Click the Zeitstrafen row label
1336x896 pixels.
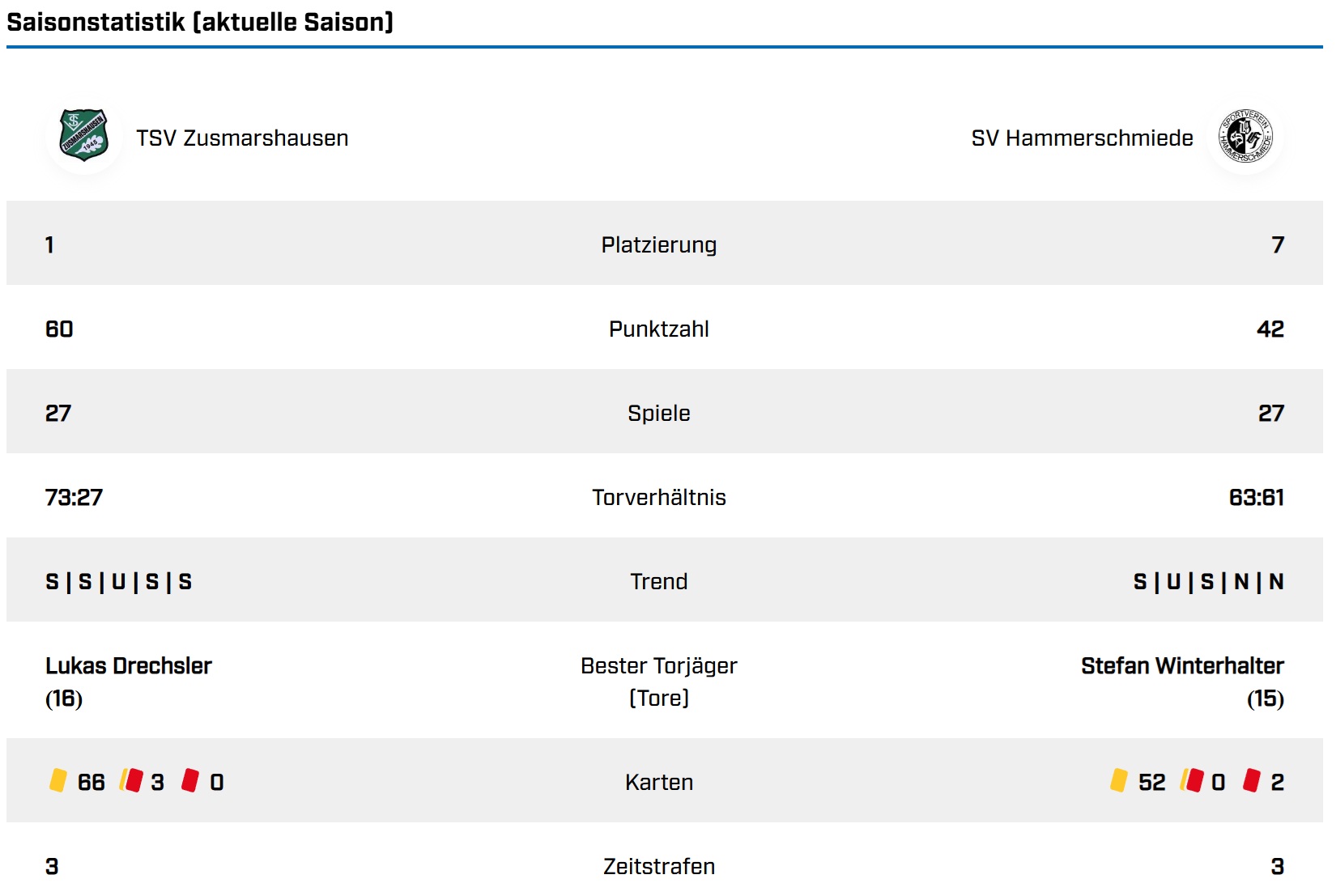[x=658, y=867]
